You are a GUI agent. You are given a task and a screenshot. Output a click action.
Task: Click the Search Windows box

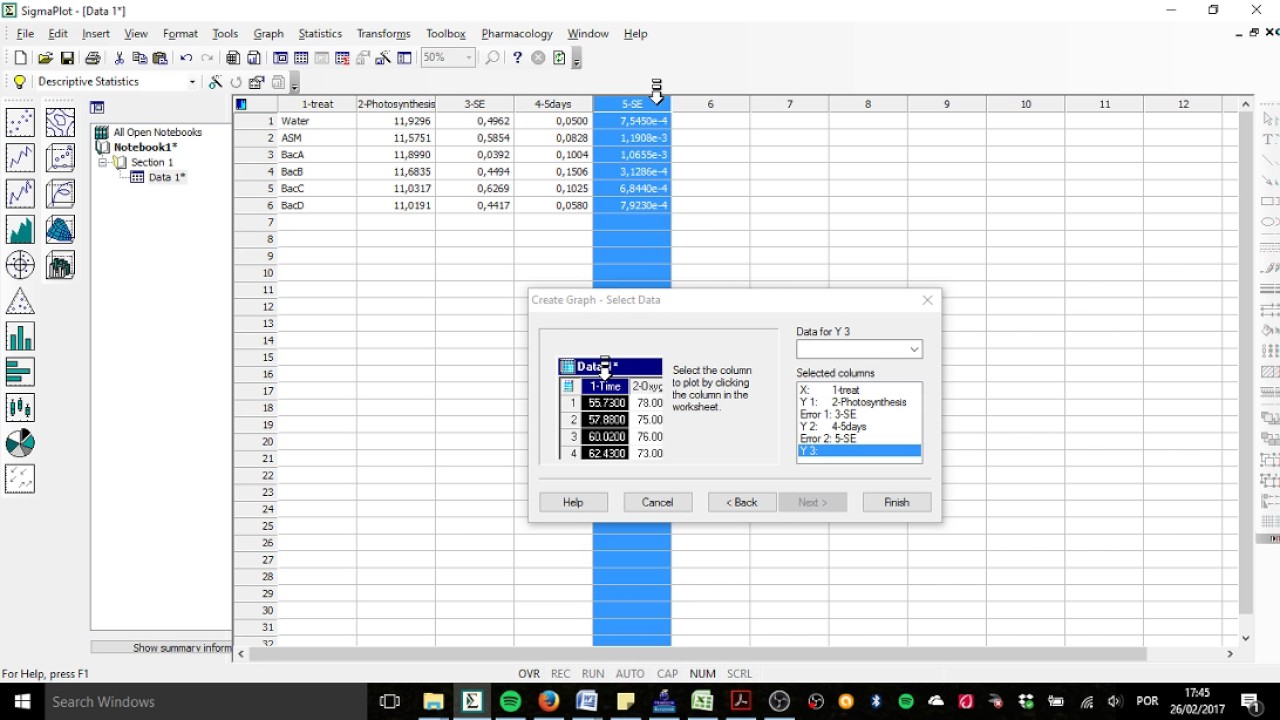pos(207,702)
